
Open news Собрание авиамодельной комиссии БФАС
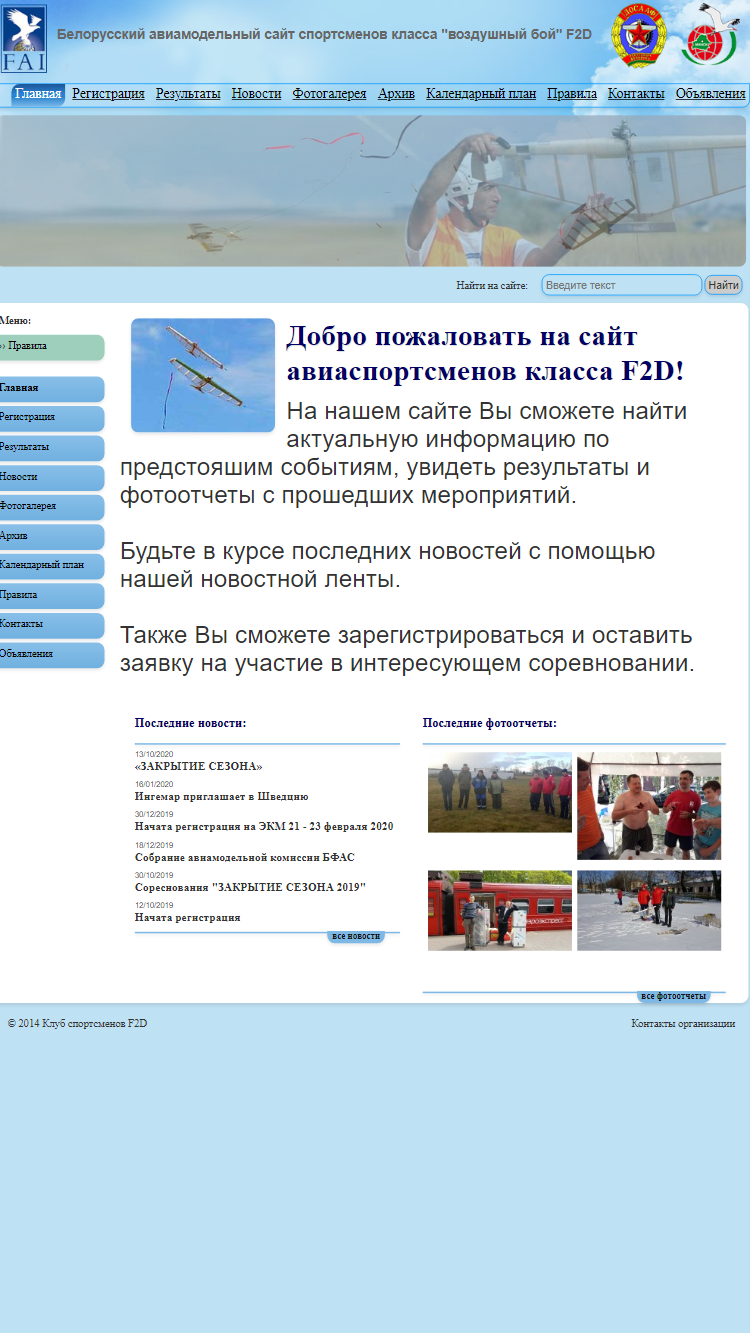[245, 858]
